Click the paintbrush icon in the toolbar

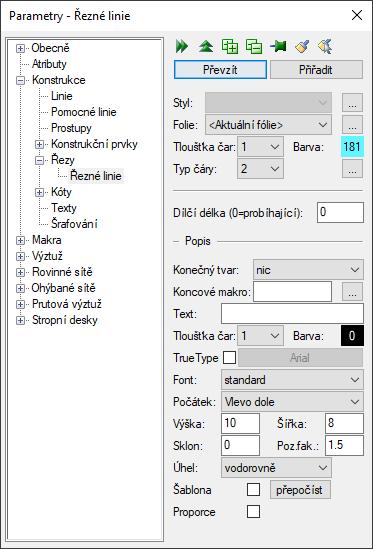coord(302,46)
